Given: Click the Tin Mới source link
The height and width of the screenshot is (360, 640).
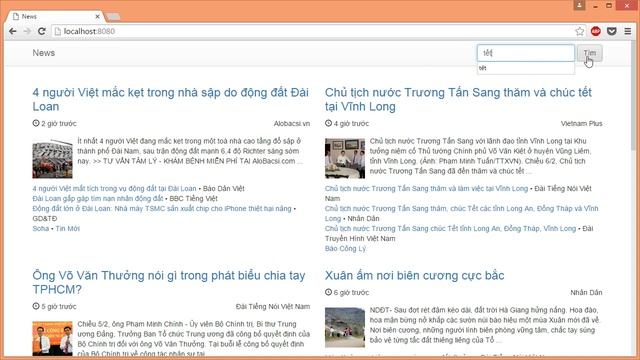Looking at the screenshot, I should 67,229.
